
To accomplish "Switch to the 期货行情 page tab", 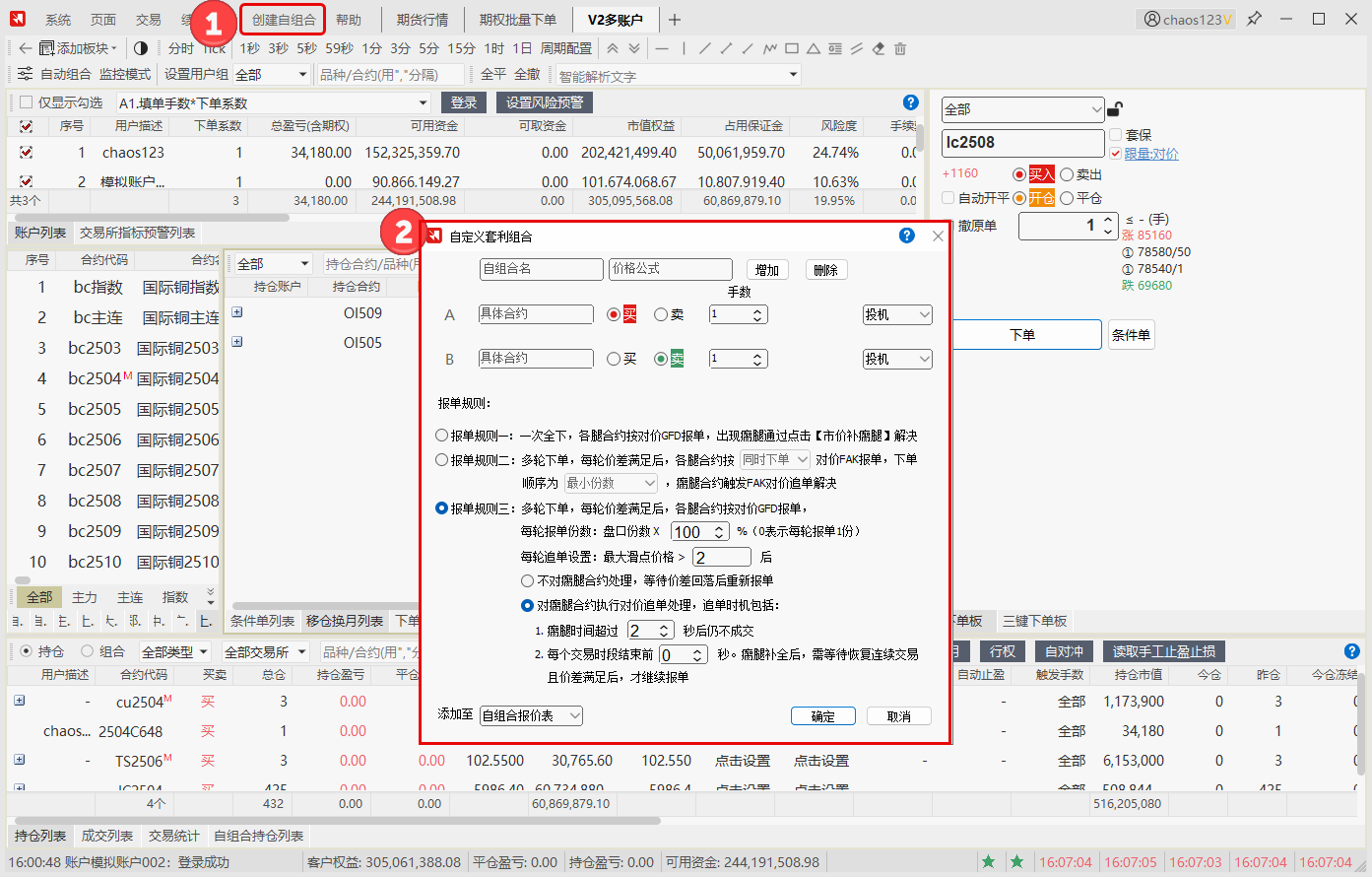I will pyautogui.click(x=423, y=20).
